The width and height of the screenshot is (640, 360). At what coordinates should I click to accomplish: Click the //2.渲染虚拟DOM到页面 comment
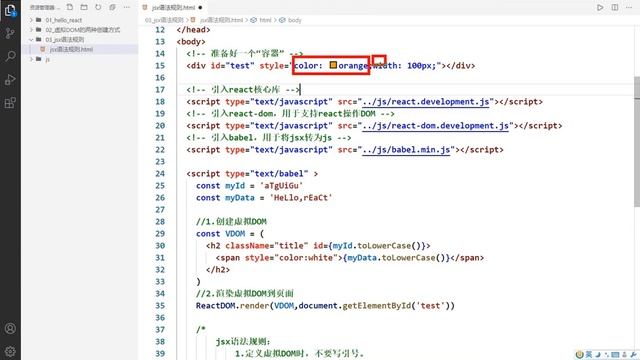click(x=244, y=293)
